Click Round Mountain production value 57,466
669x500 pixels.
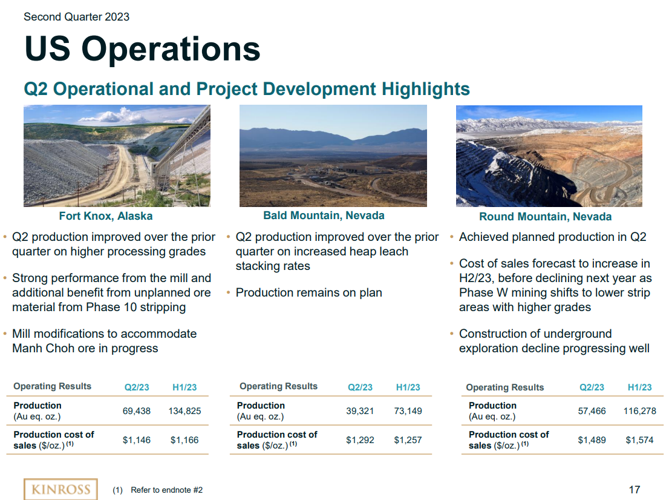click(x=592, y=411)
